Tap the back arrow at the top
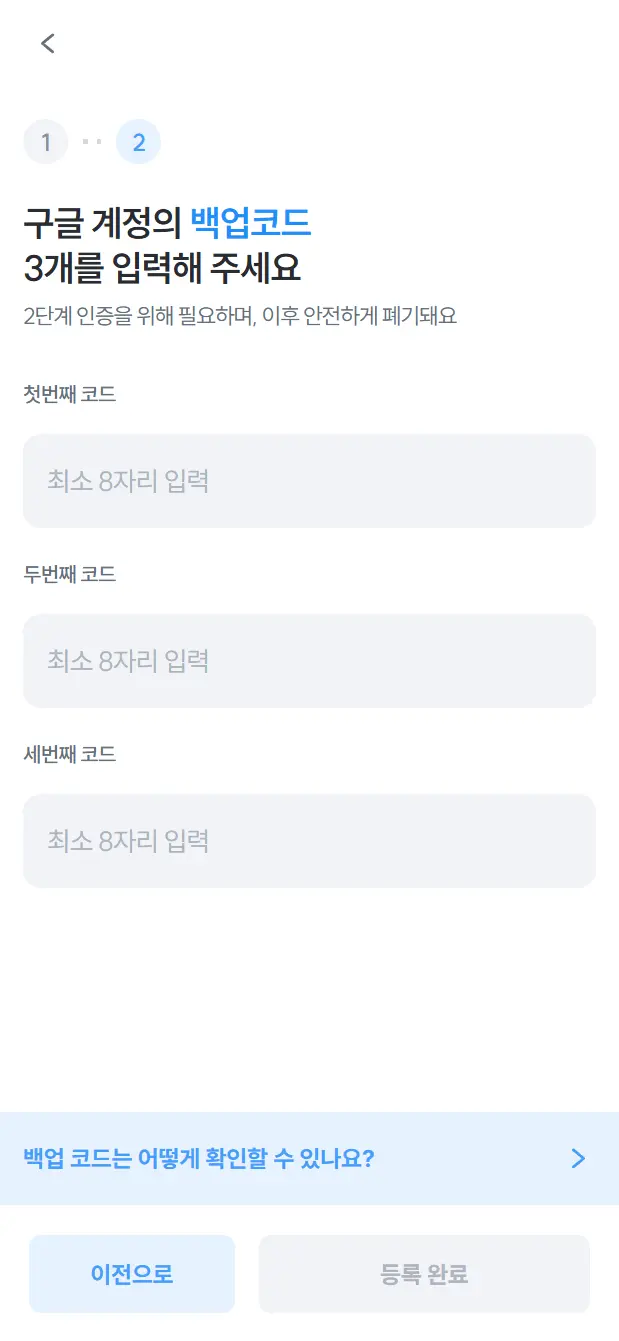This screenshot has height=1341, width=619. 47,43
